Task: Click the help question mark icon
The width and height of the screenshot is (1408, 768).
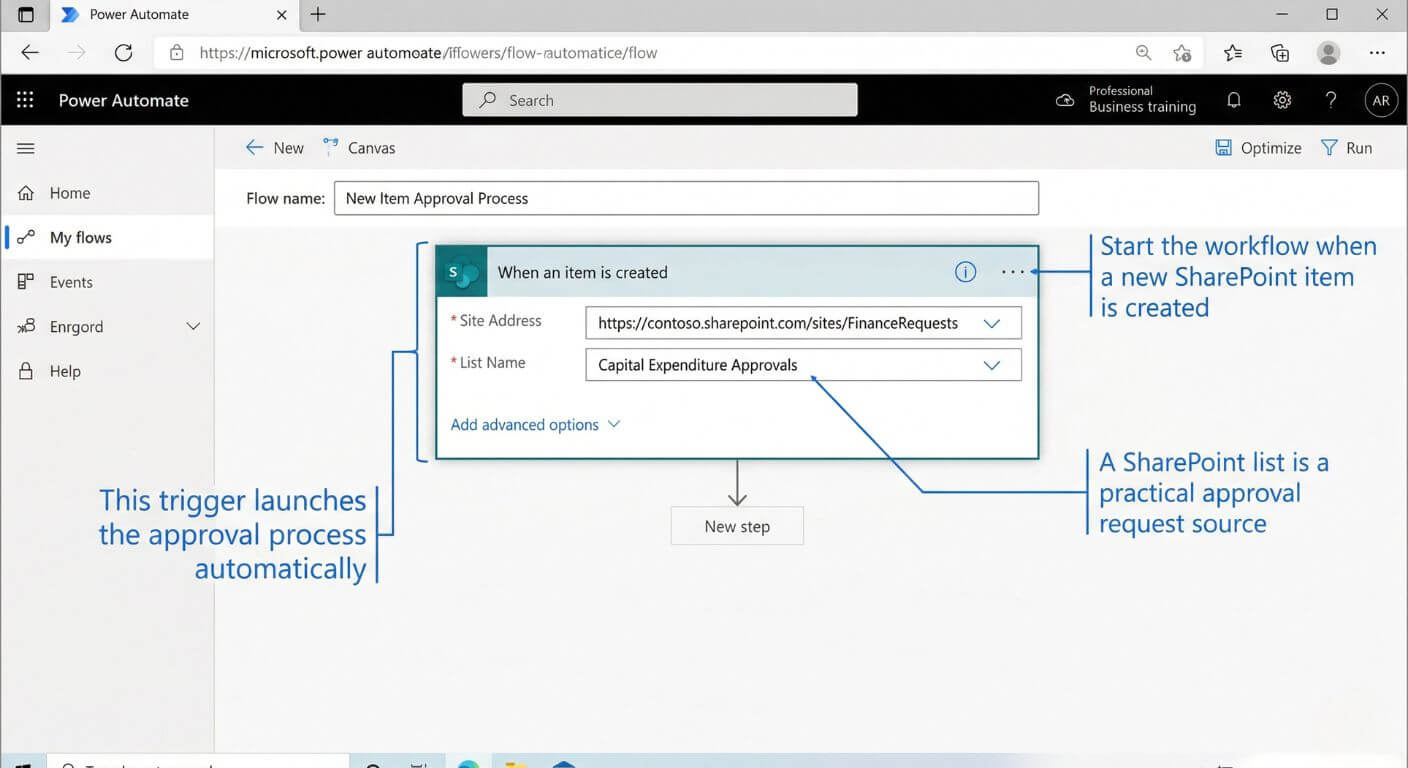Action: coord(1331,100)
